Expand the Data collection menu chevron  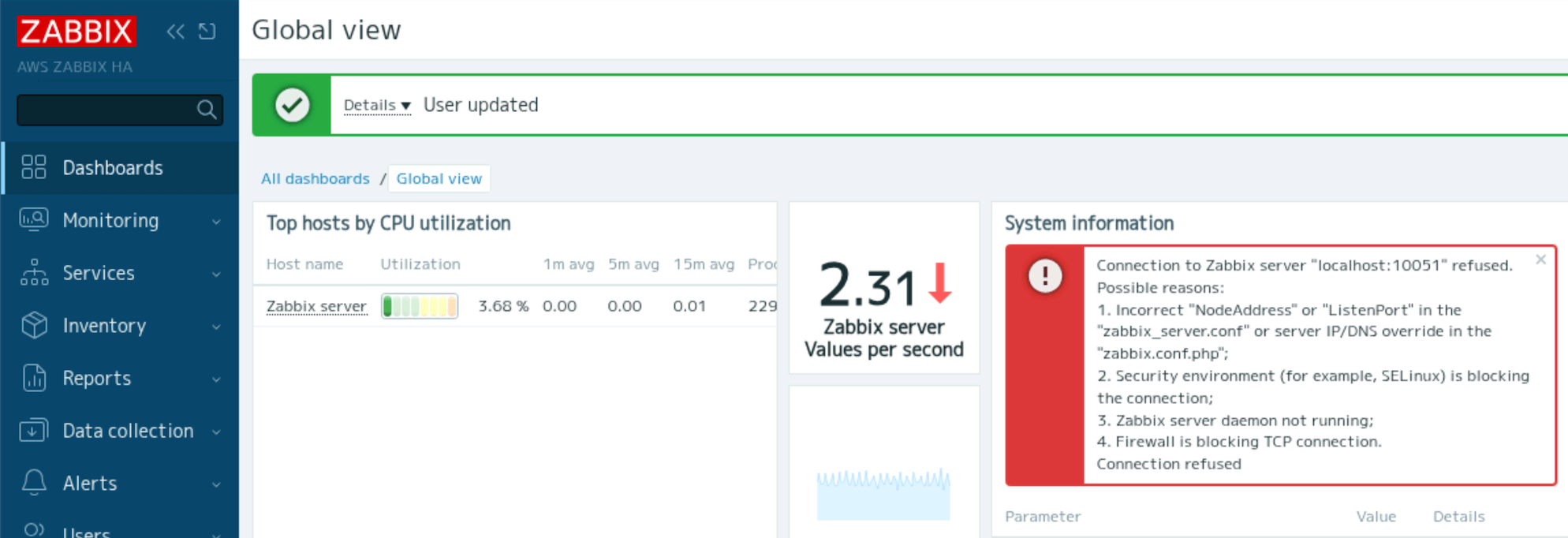[x=216, y=432]
